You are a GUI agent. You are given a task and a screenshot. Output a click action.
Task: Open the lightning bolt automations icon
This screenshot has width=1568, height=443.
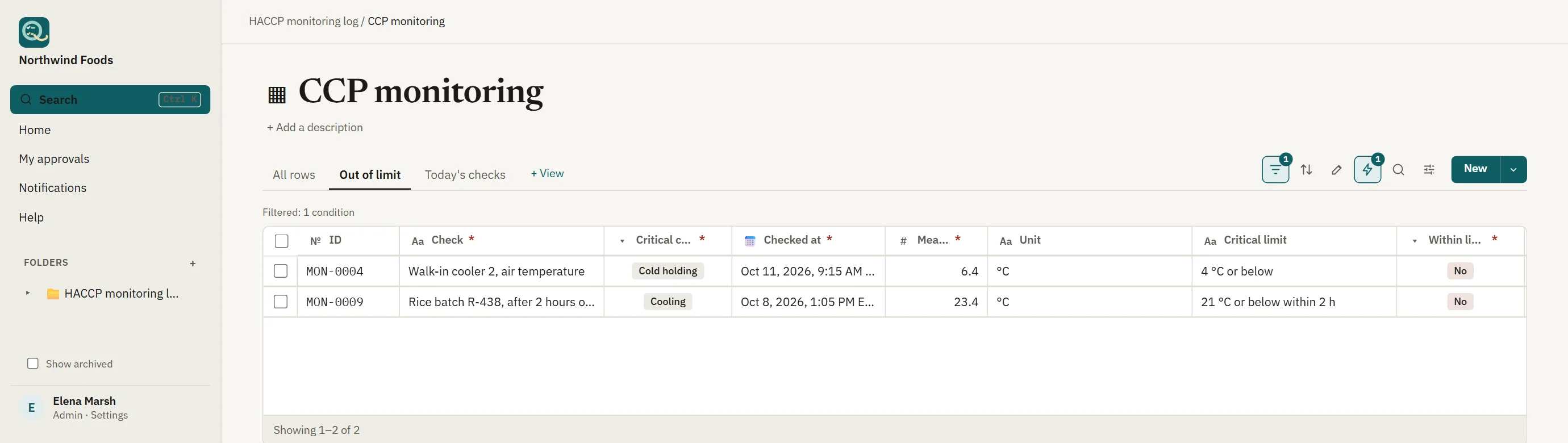pyautogui.click(x=1367, y=170)
